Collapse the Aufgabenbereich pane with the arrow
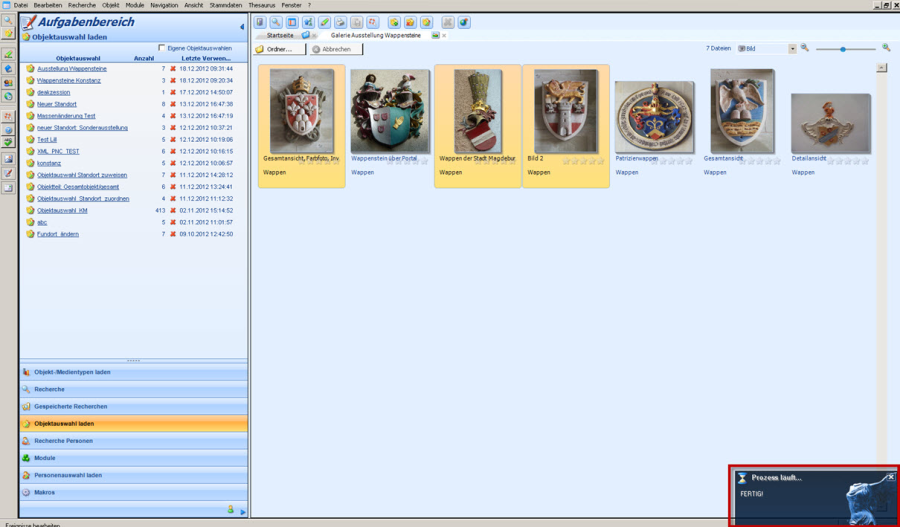 point(242,26)
